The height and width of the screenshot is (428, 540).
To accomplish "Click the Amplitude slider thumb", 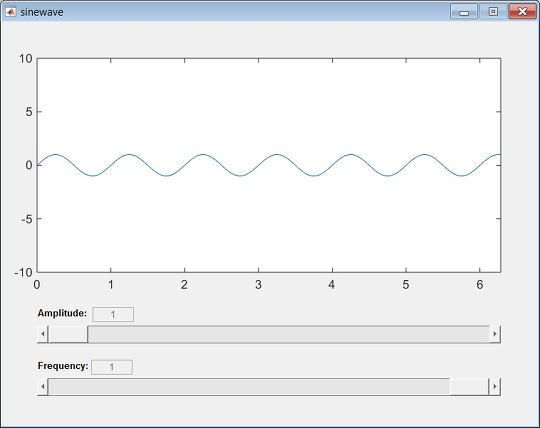I will [x=68, y=334].
